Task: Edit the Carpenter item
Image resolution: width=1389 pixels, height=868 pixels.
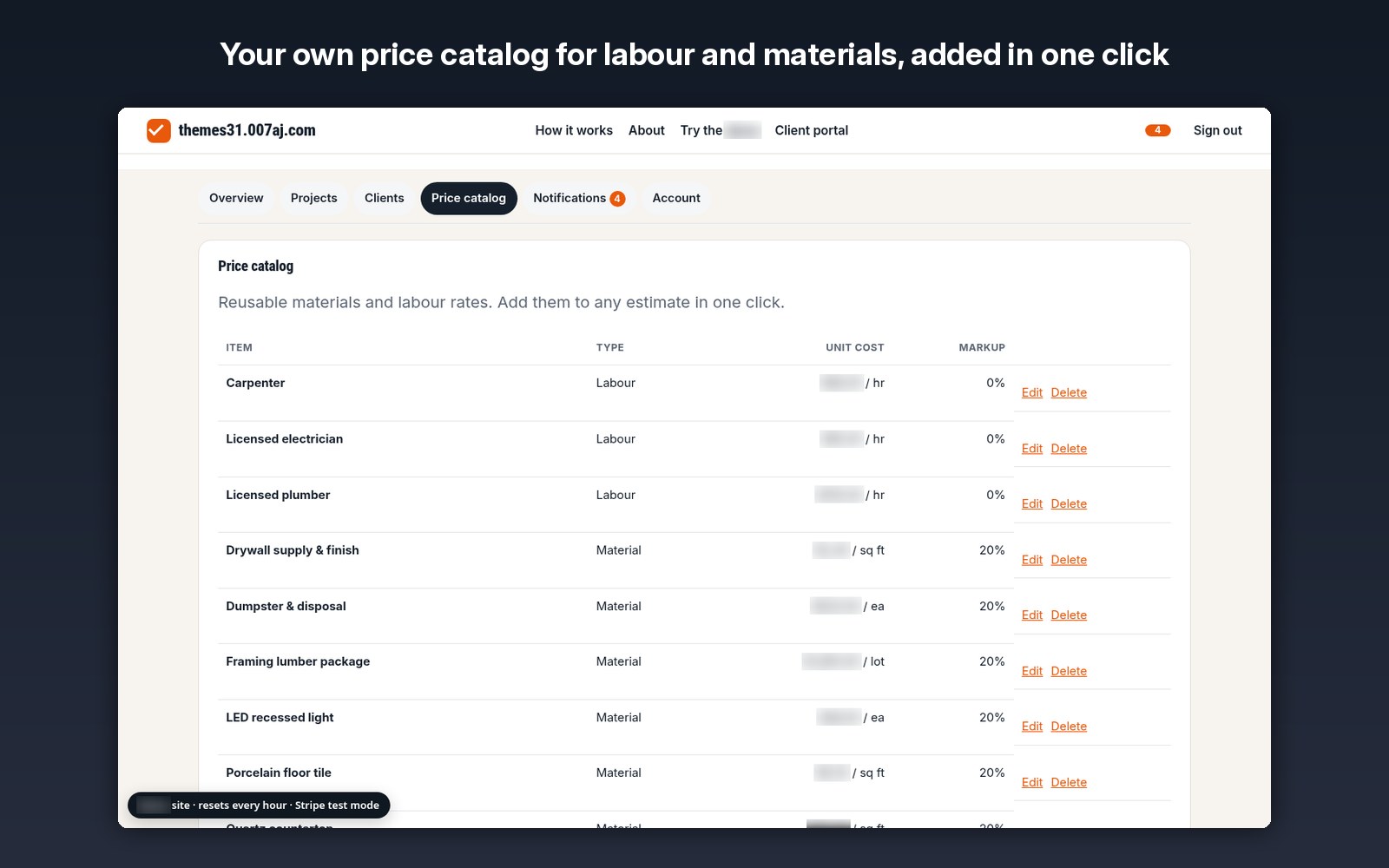Action: (1032, 392)
